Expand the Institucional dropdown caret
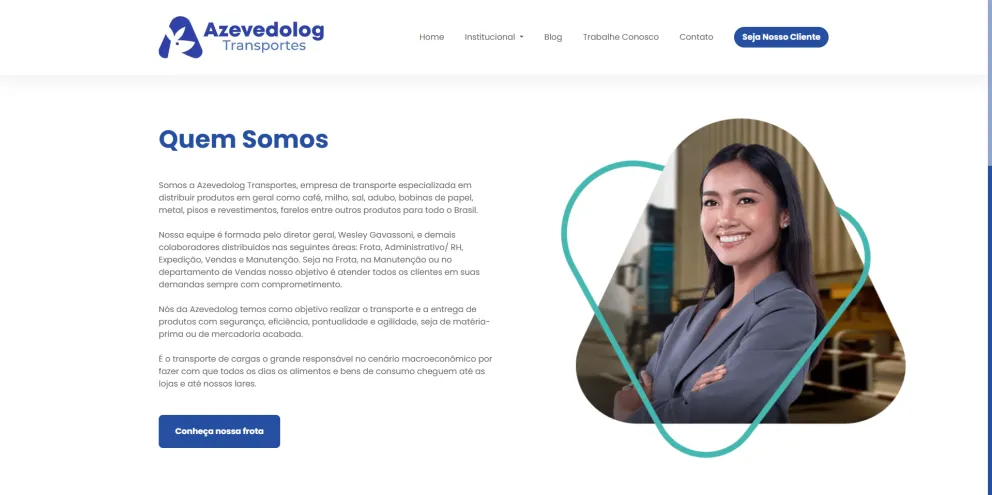The image size is (992, 495). [521, 37]
